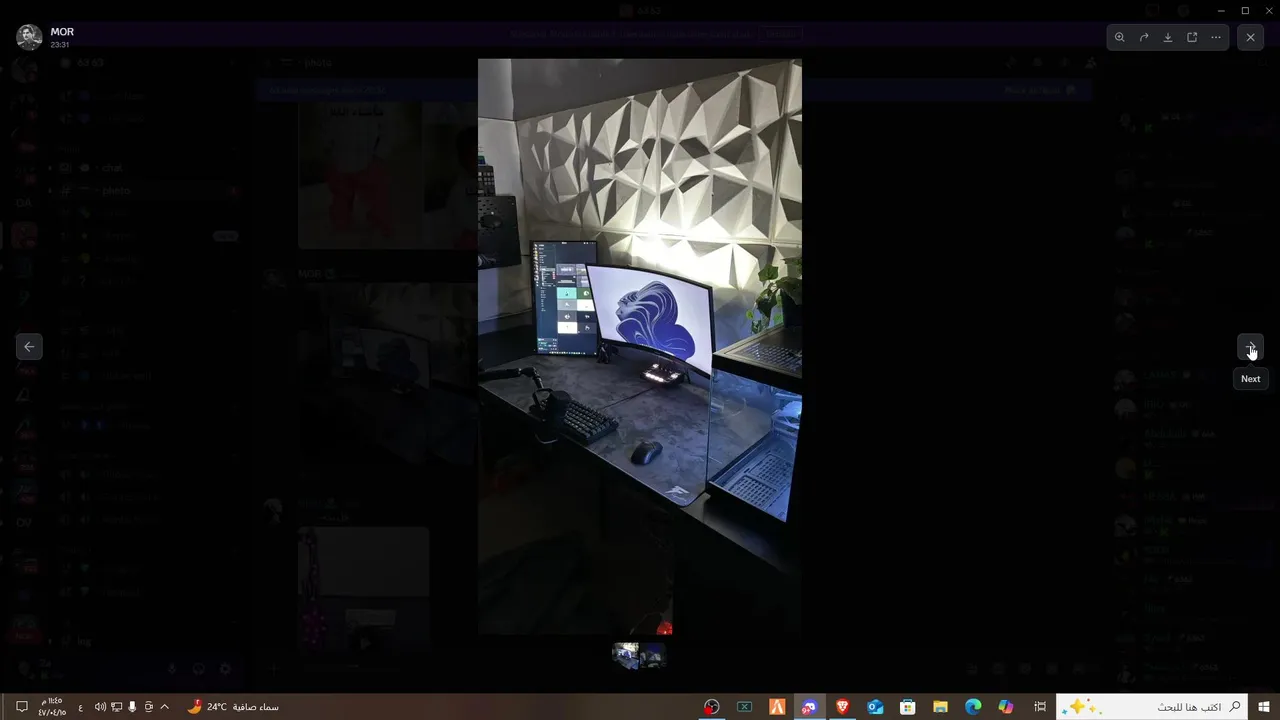Open the Windows Start menu
The image size is (1280, 720).
pyautogui.click(x=1264, y=707)
